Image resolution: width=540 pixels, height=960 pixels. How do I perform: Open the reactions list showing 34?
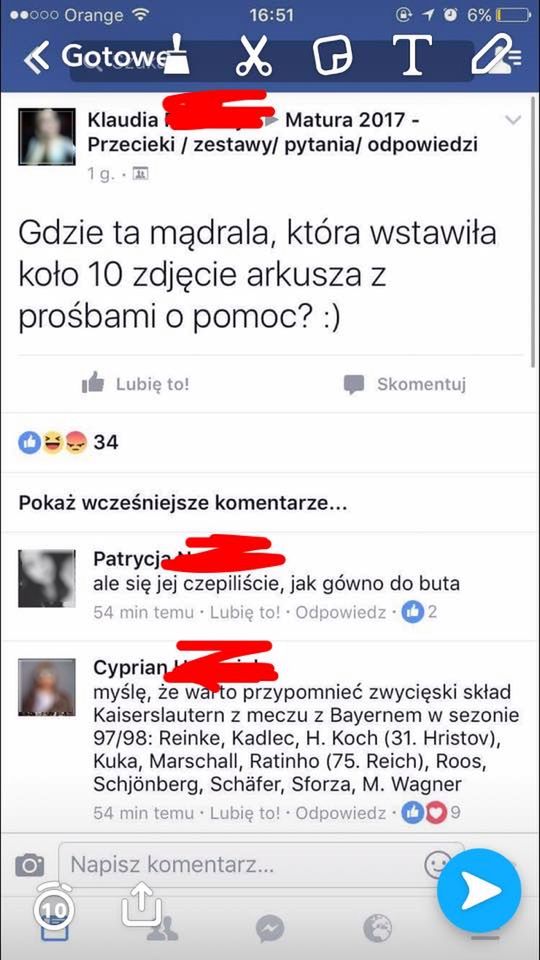click(x=69, y=442)
